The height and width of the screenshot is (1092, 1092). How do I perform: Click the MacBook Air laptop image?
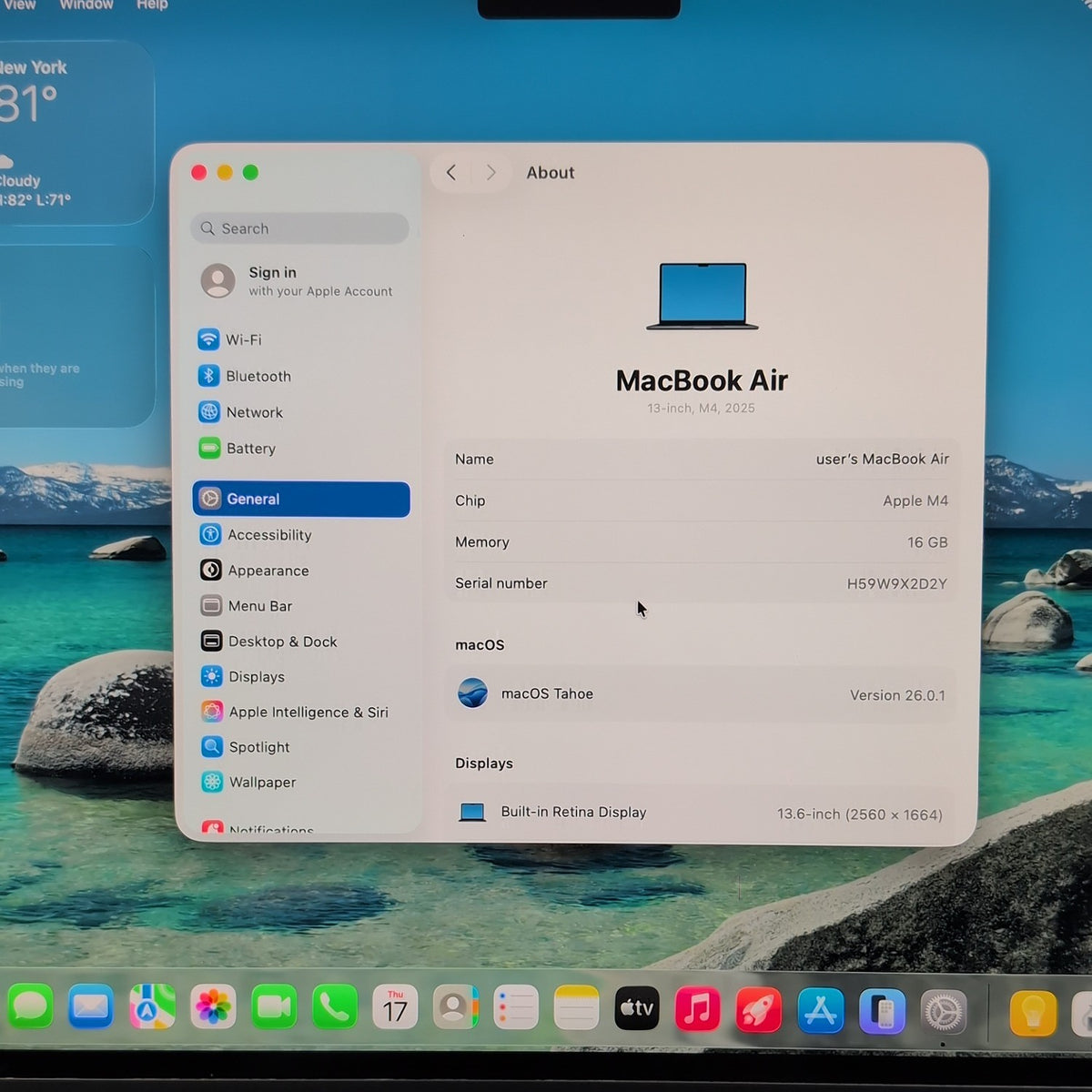pyautogui.click(x=703, y=296)
